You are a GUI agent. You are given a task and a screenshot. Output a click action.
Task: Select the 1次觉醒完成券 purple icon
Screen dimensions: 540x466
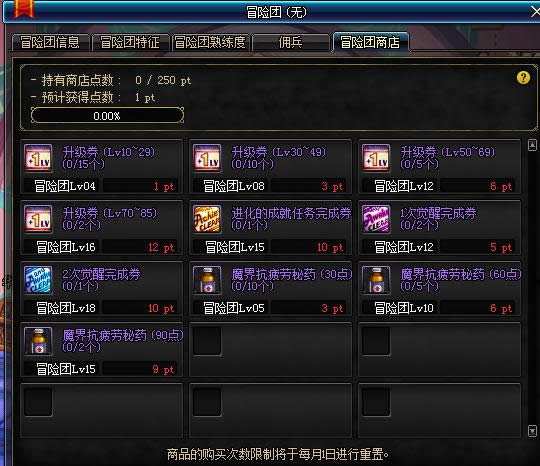pyautogui.click(x=376, y=219)
